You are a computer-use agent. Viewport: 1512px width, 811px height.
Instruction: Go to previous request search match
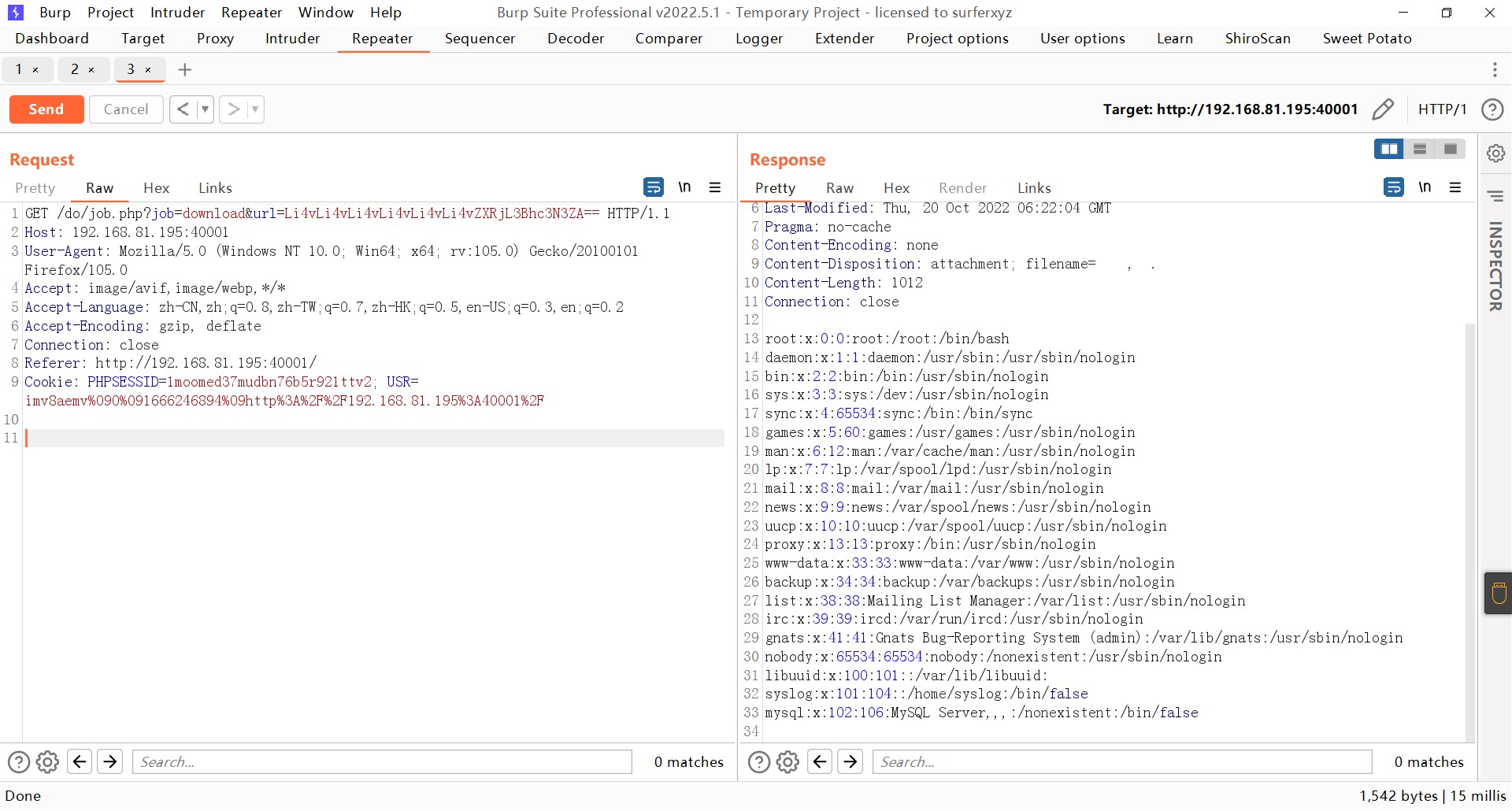80,761
